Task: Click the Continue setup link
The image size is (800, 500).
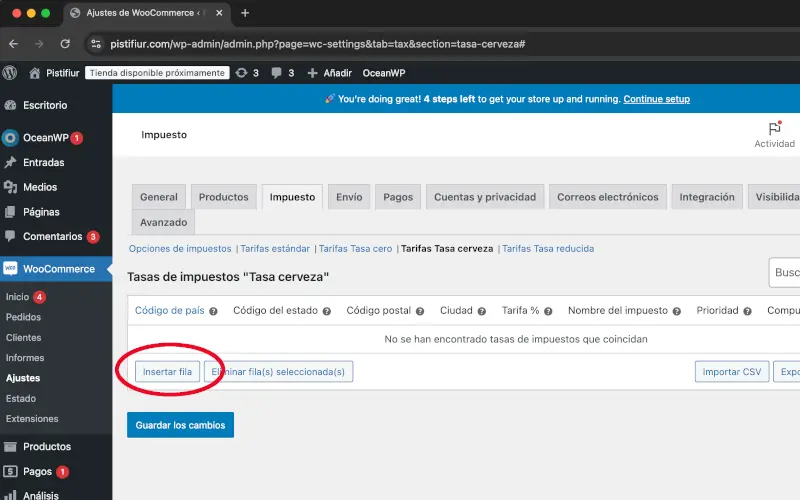Action: 657,99
